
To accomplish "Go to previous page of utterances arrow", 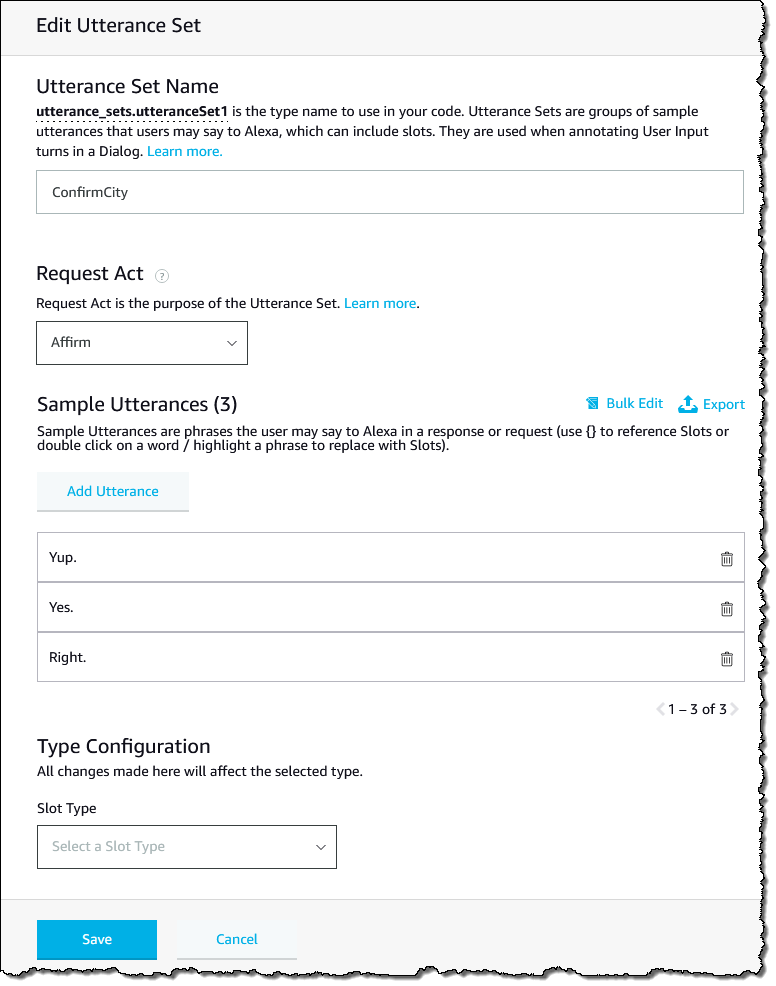I will click(660, 710).
